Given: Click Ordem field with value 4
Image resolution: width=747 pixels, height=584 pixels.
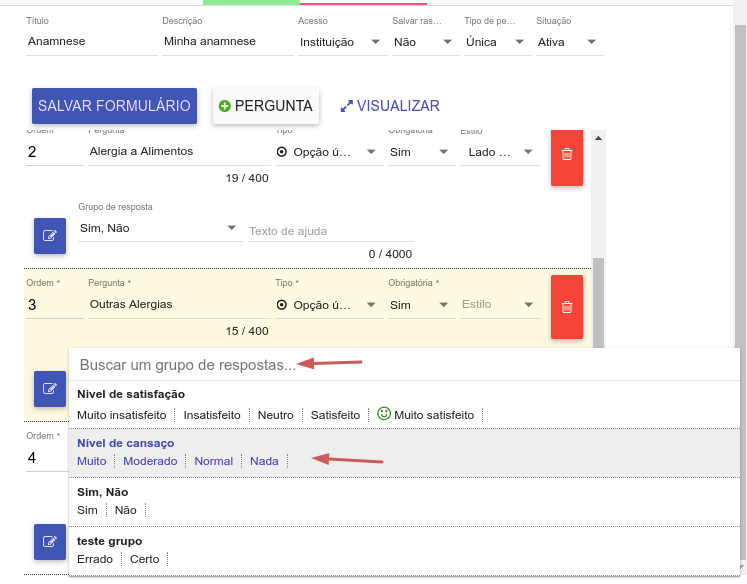Looking at the screenshot, I should (48, 458).
